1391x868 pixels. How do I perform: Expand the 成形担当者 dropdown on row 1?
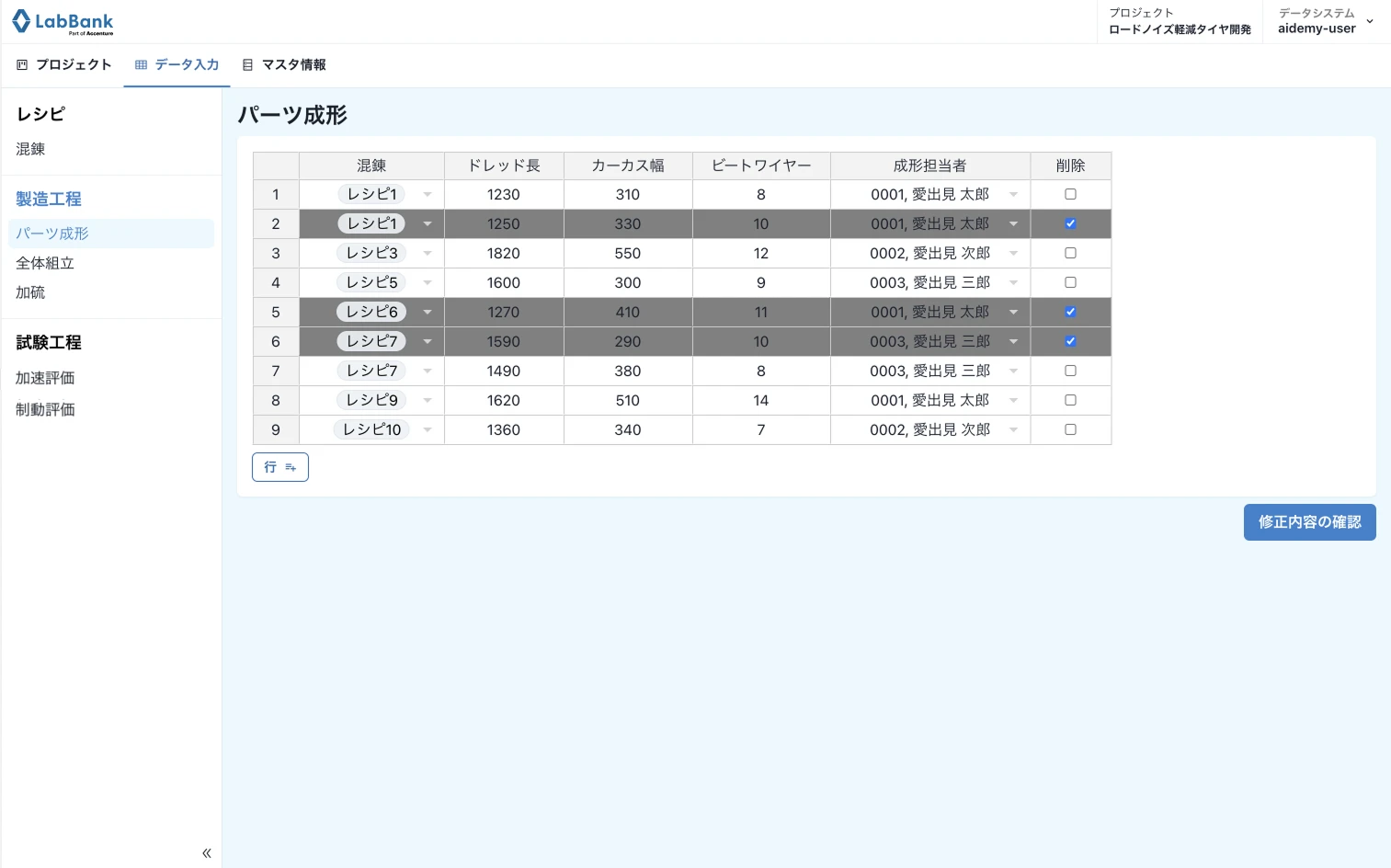click(x=1012, y=194)
